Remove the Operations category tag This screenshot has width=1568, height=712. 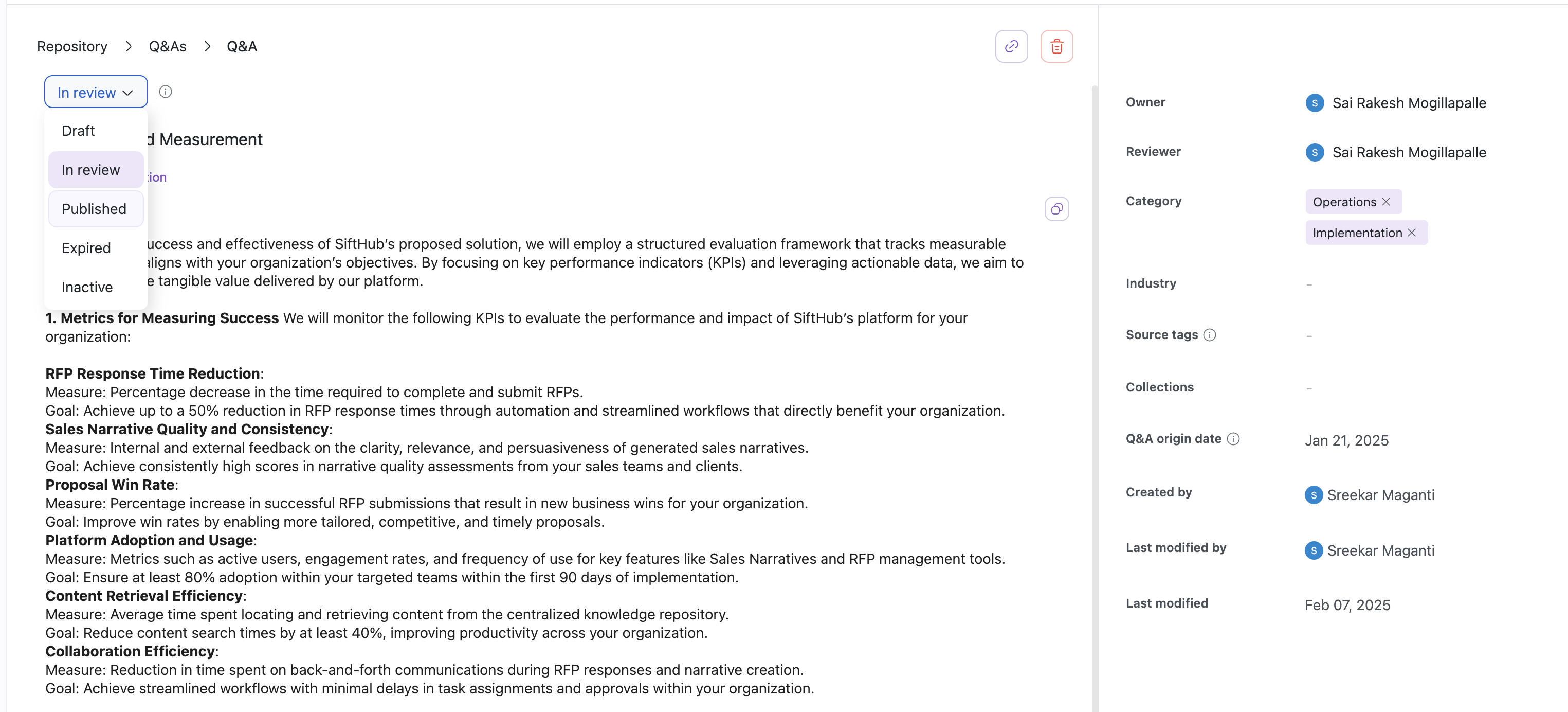[1386, 202]
